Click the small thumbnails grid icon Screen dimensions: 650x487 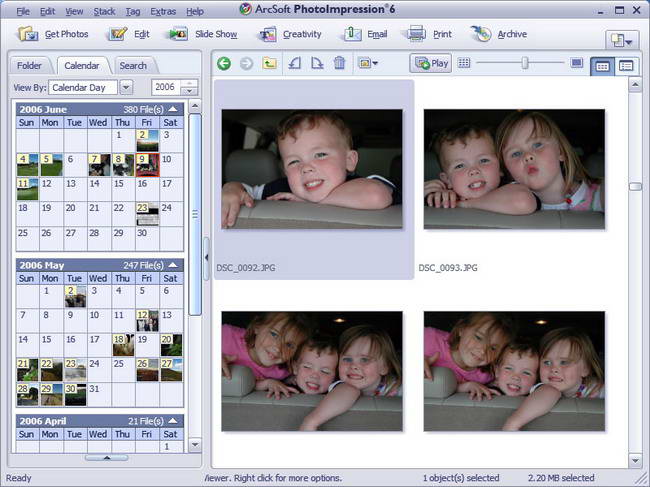(464, 63)
